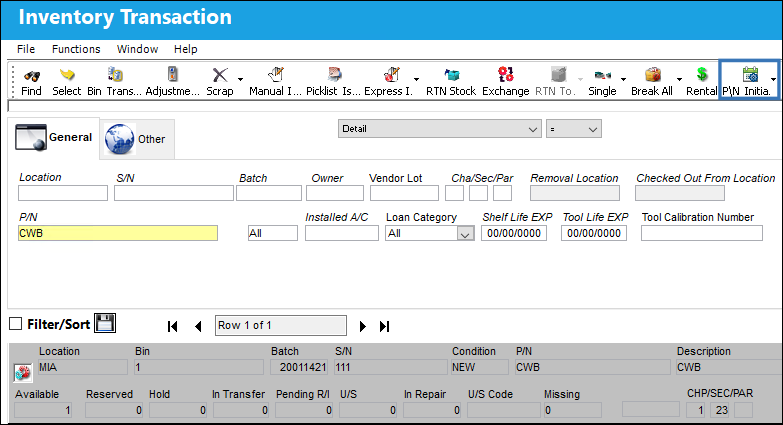The width and height of the screenshot is (783, 425).
Task: Go to the first row
Action: tap(172, 327)
